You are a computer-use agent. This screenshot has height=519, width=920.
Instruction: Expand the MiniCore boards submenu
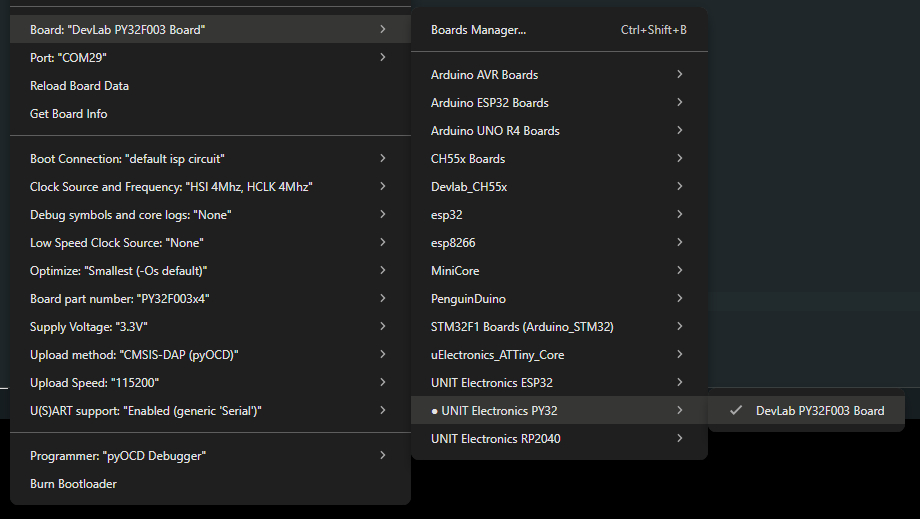[x=456, y=271]
